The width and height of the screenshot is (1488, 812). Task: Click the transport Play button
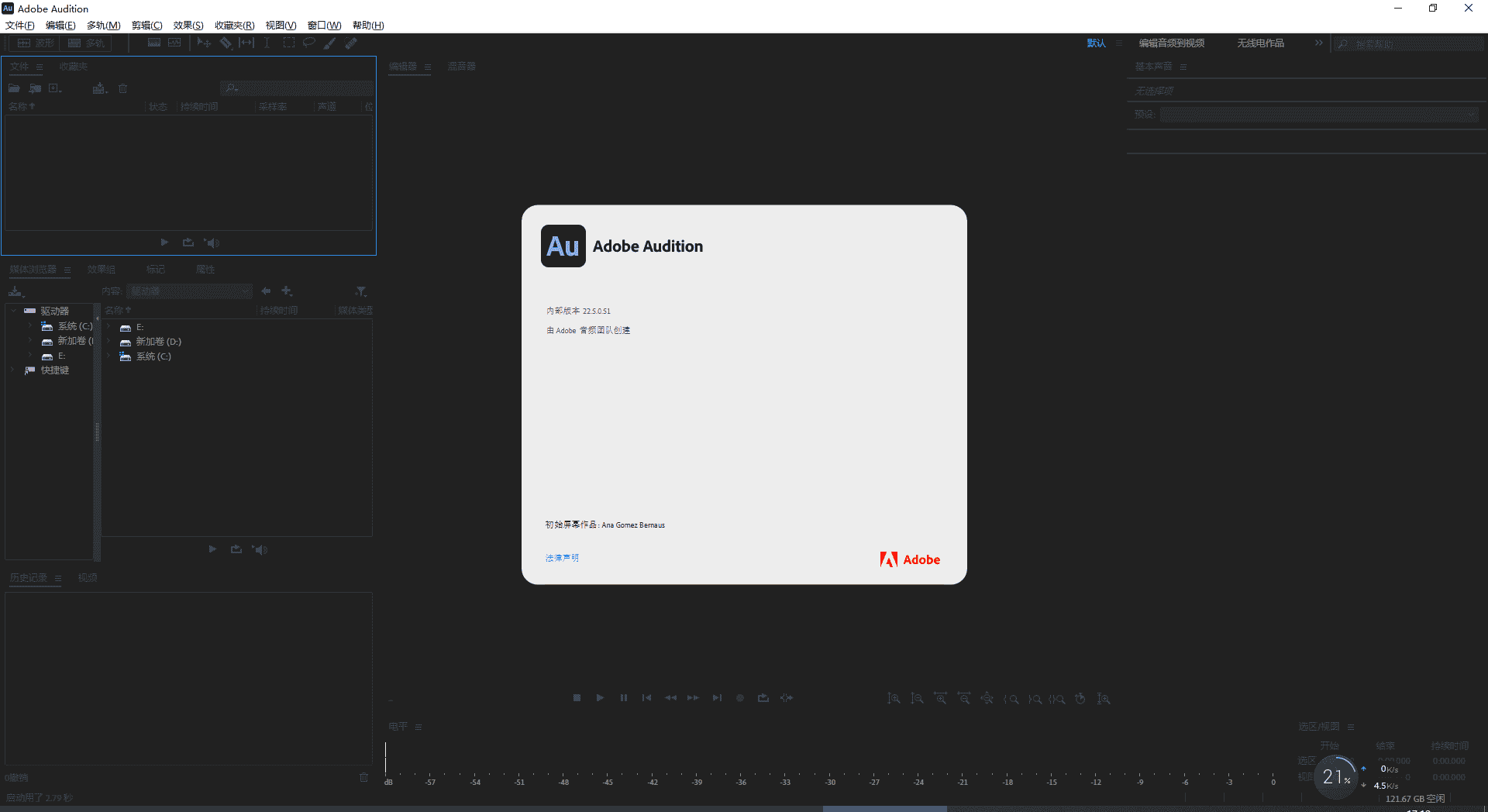coord(600,698)
